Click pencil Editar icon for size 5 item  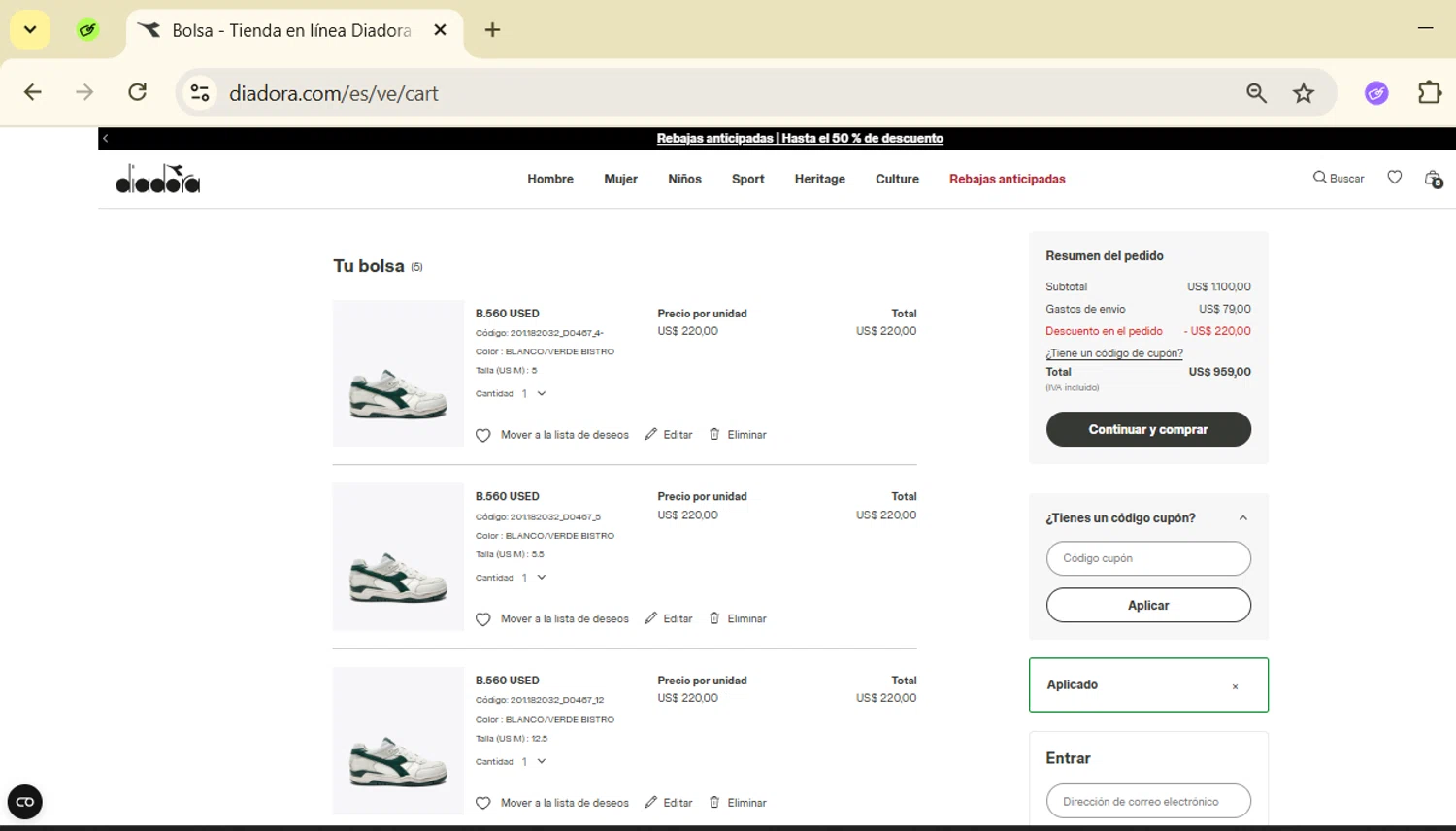tap(650, 434)
